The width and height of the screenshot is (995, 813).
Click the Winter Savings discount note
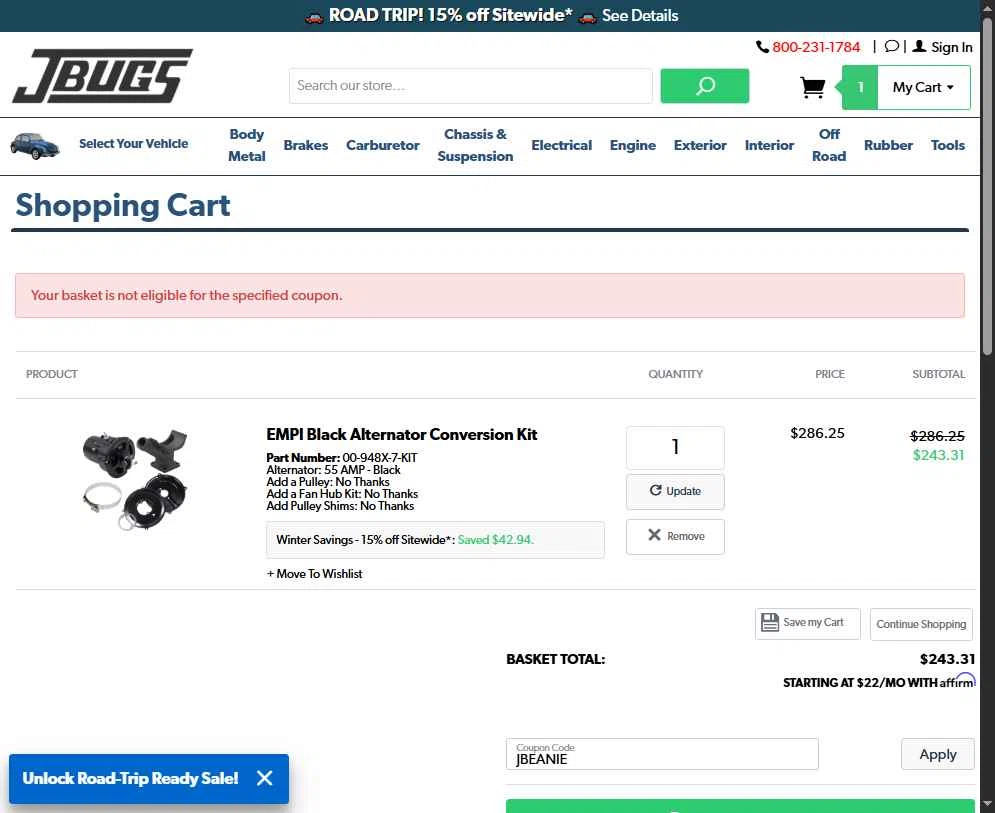pyautogui.click(x=435, y=540)
